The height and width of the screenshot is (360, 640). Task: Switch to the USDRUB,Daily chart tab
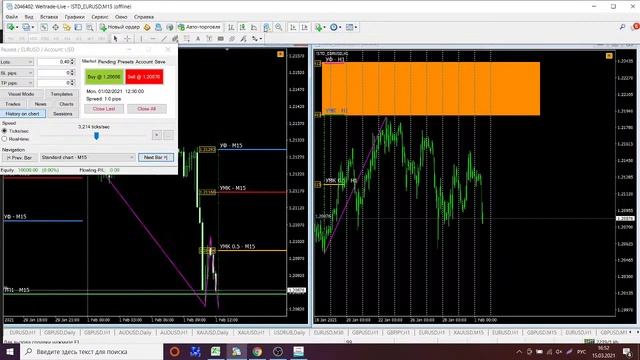click(x=289, y=333)
